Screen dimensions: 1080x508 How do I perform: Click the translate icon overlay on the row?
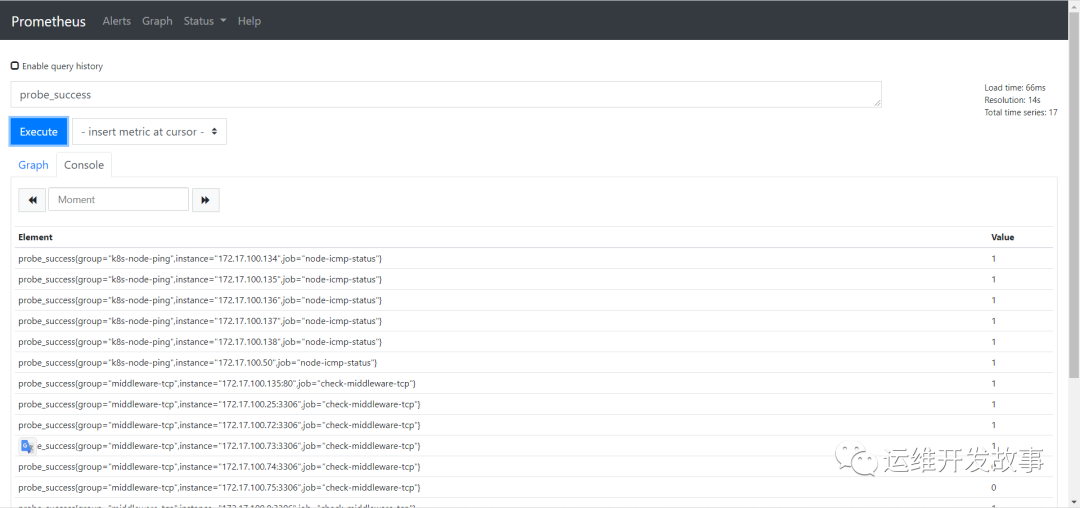coord(27,446)
